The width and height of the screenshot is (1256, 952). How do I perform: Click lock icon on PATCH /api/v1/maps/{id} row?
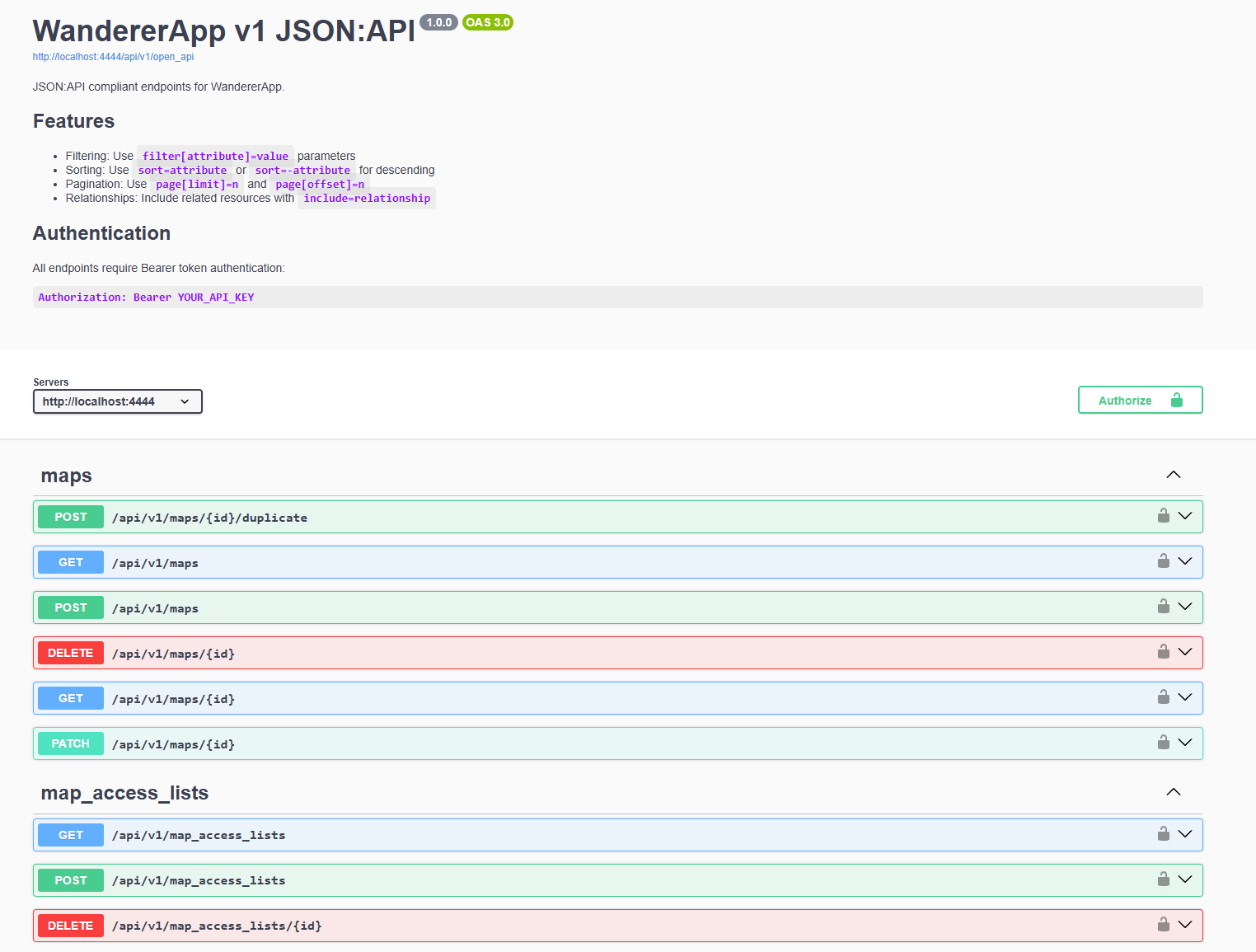pos(1163,743)
